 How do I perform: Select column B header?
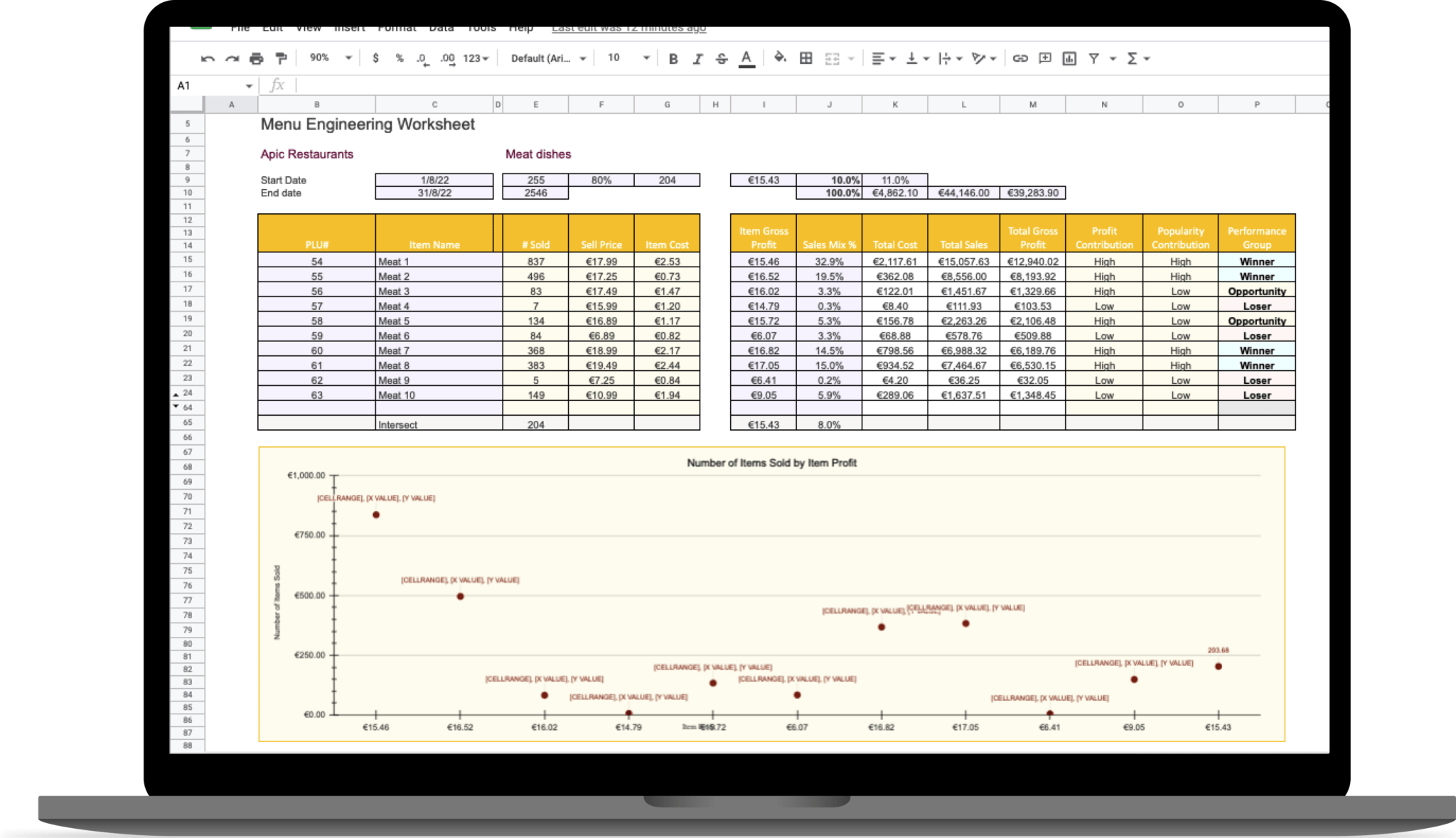pos(316,104)
